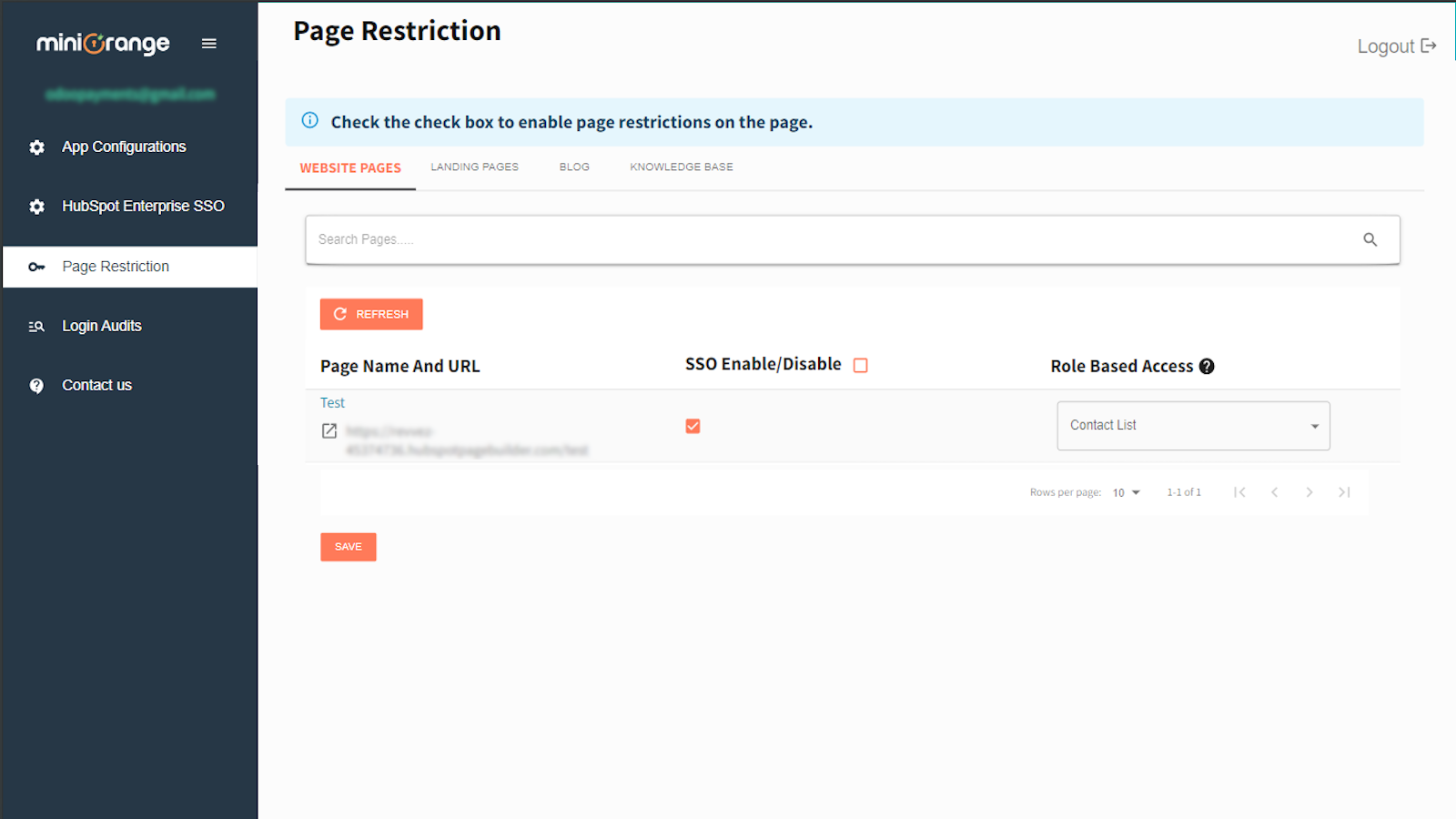1456x819 pixels.
Task: Click the App Configurations gear icon
Action: [x=35, y=146]
